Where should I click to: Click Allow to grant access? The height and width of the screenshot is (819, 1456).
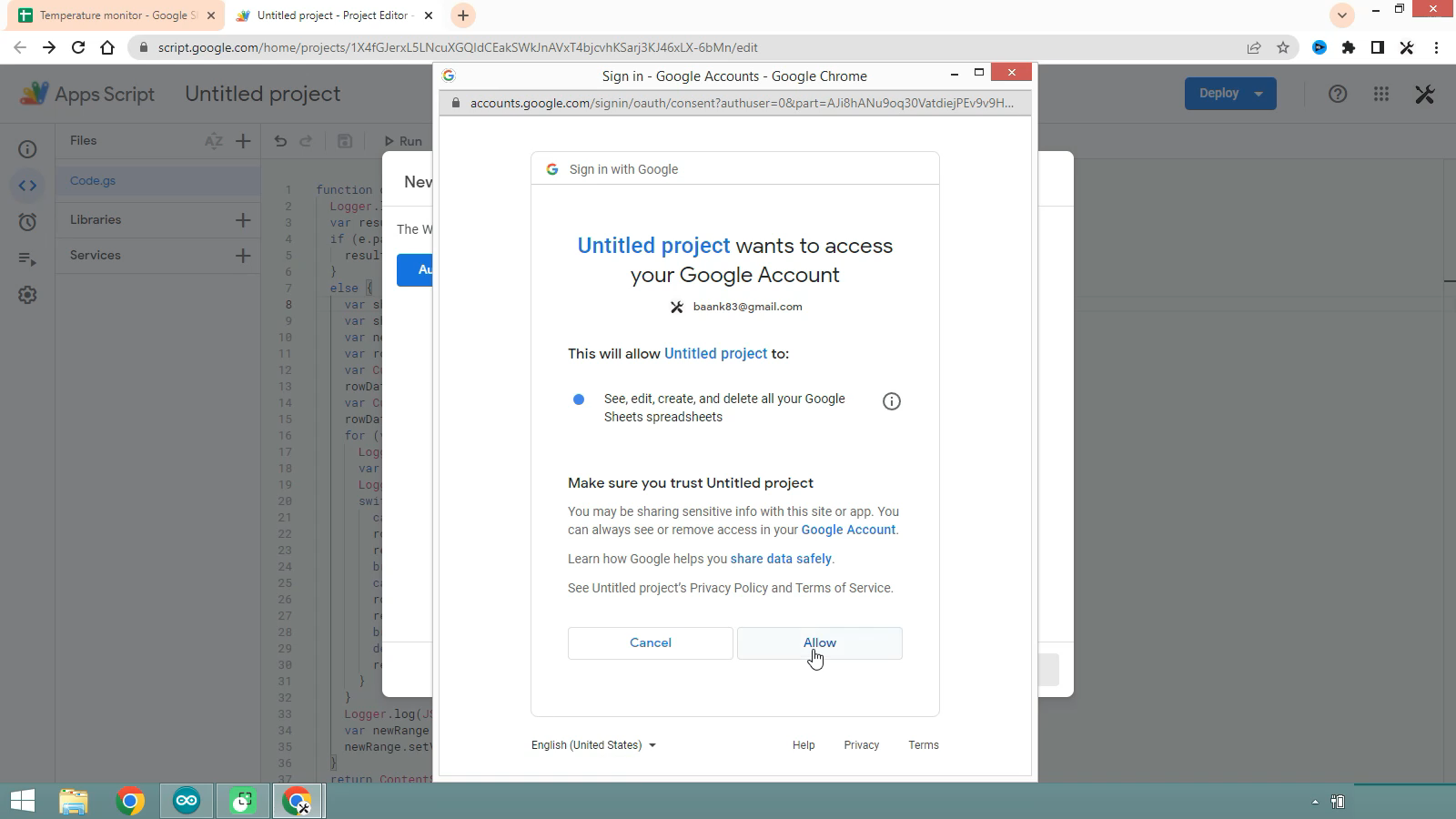[819, 642]
